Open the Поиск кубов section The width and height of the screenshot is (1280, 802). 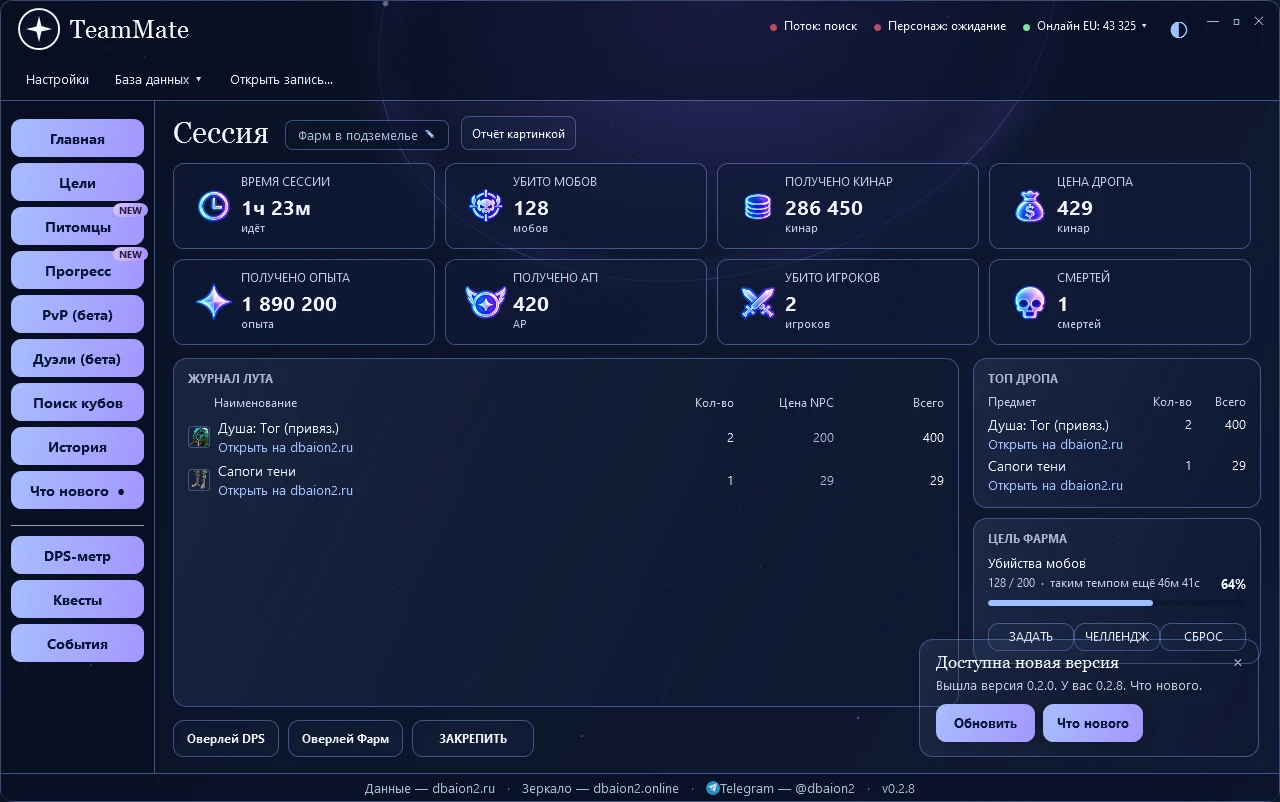[77, 403]
